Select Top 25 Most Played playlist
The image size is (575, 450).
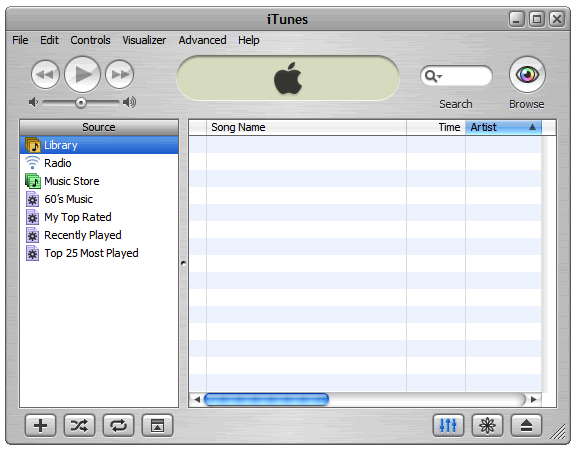(x=99, y=253)
